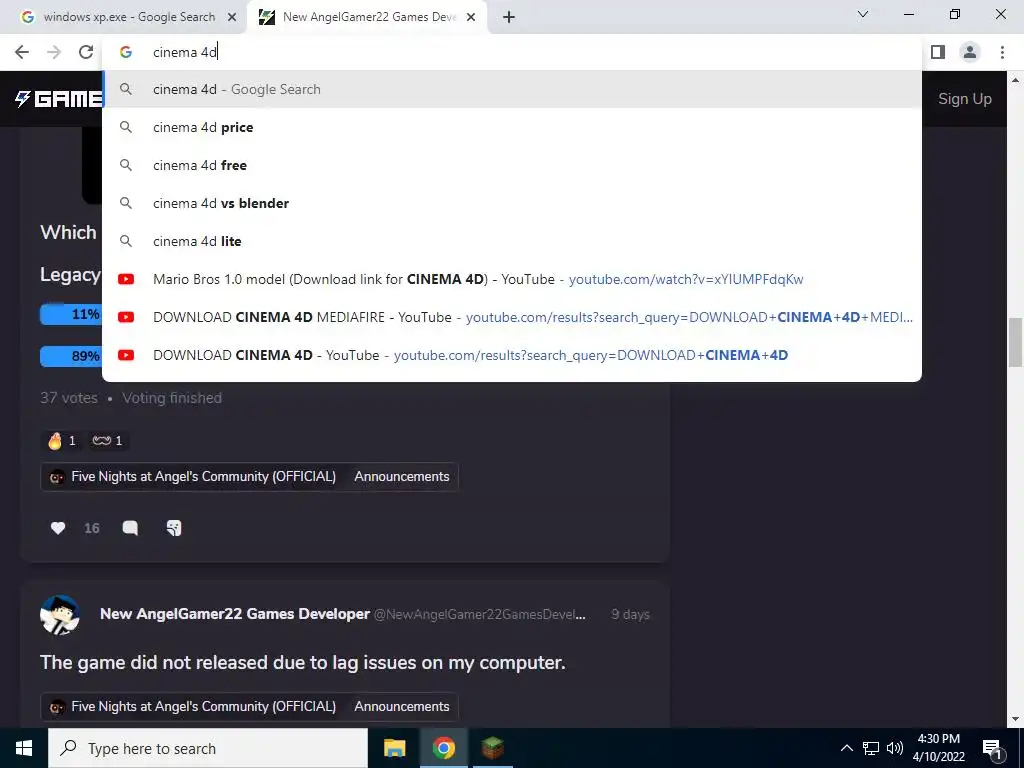The image size is (1024, 768).
Task: Close the New AngelGamer22 Games tab
Action: tap(471, 17)
